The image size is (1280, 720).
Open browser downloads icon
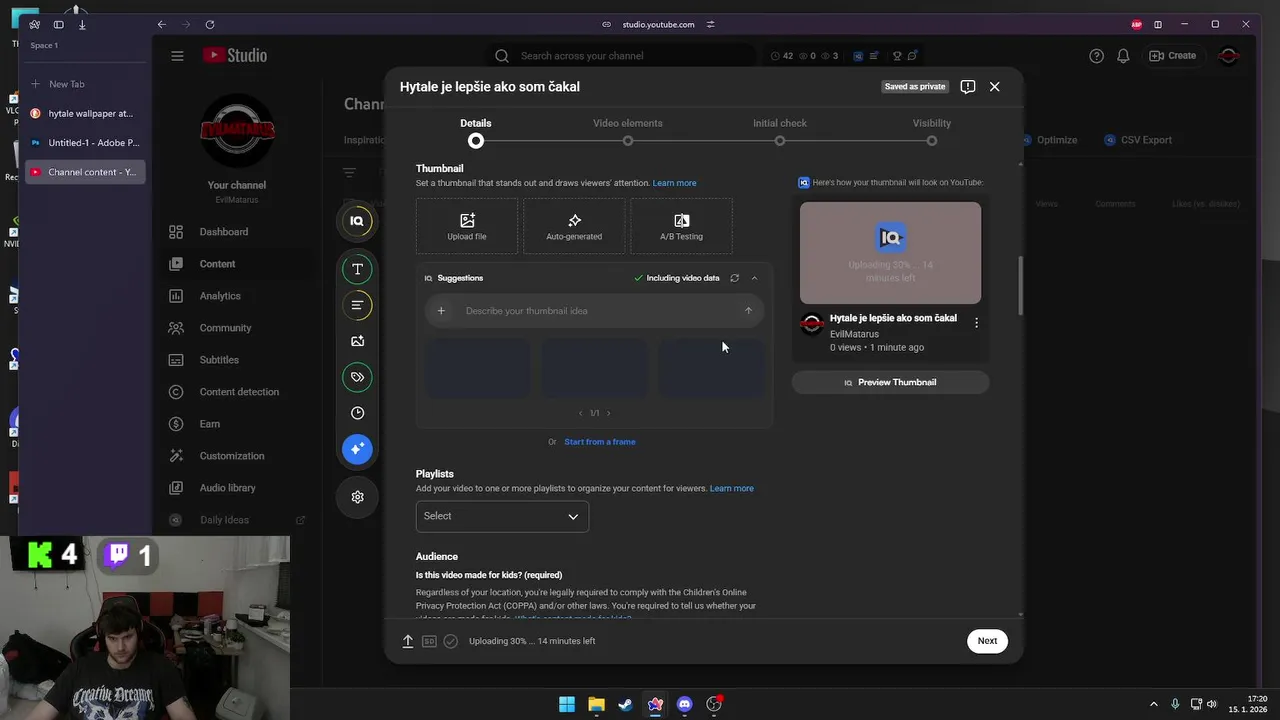[82, 24]
